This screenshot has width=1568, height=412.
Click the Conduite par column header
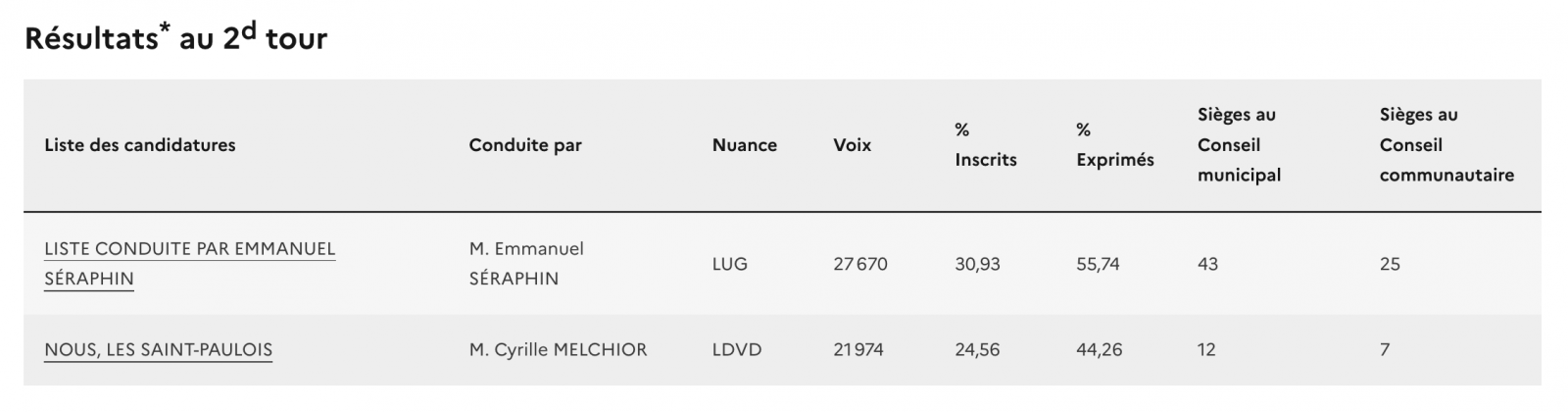(525, 145)
